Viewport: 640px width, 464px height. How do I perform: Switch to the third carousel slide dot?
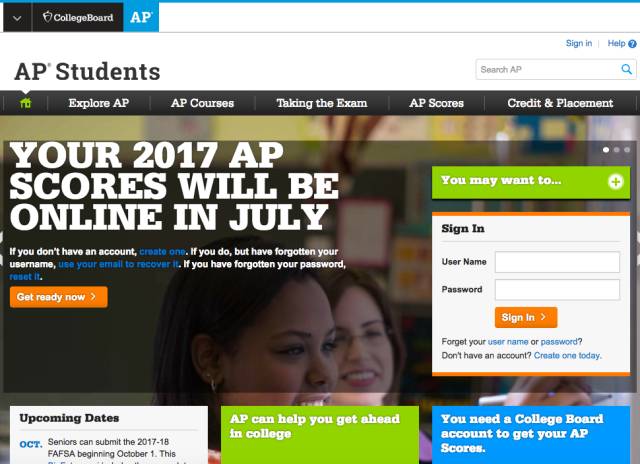(627, 150)
